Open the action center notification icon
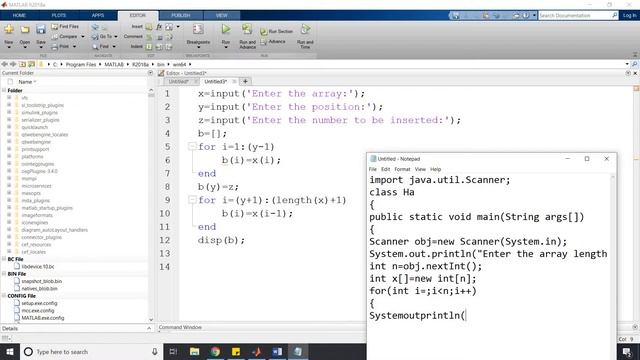 pos(627,351)
